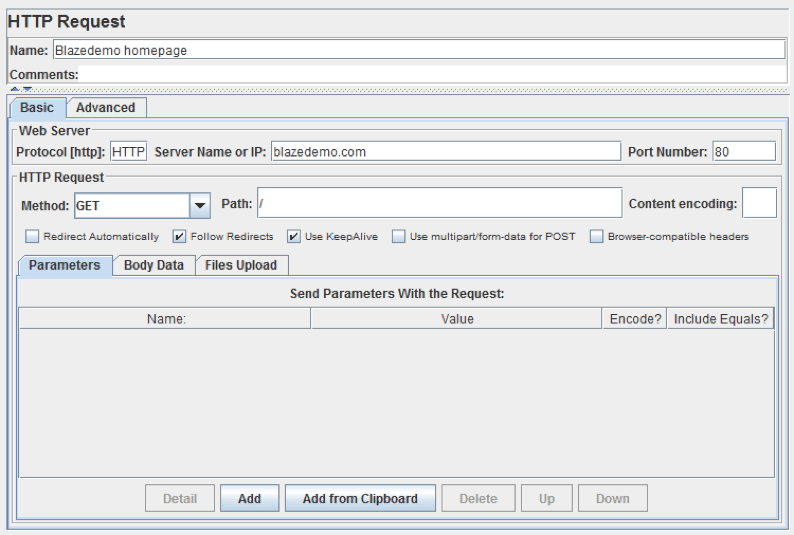Disable the Follow Redirects checkbox
This screenshot has width=794, height=535.
tap(179, 237)
